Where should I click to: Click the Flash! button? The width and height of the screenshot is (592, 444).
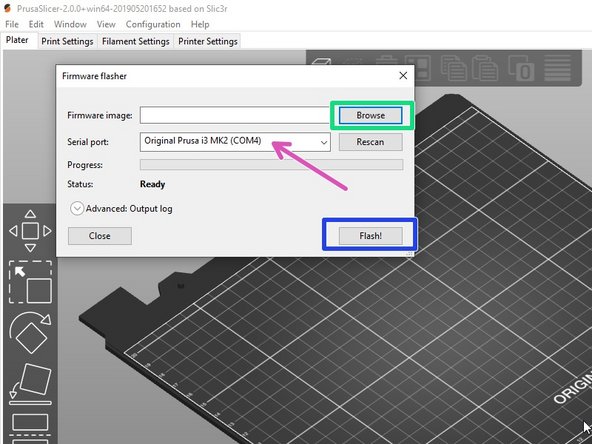click(x=370, y=236)
